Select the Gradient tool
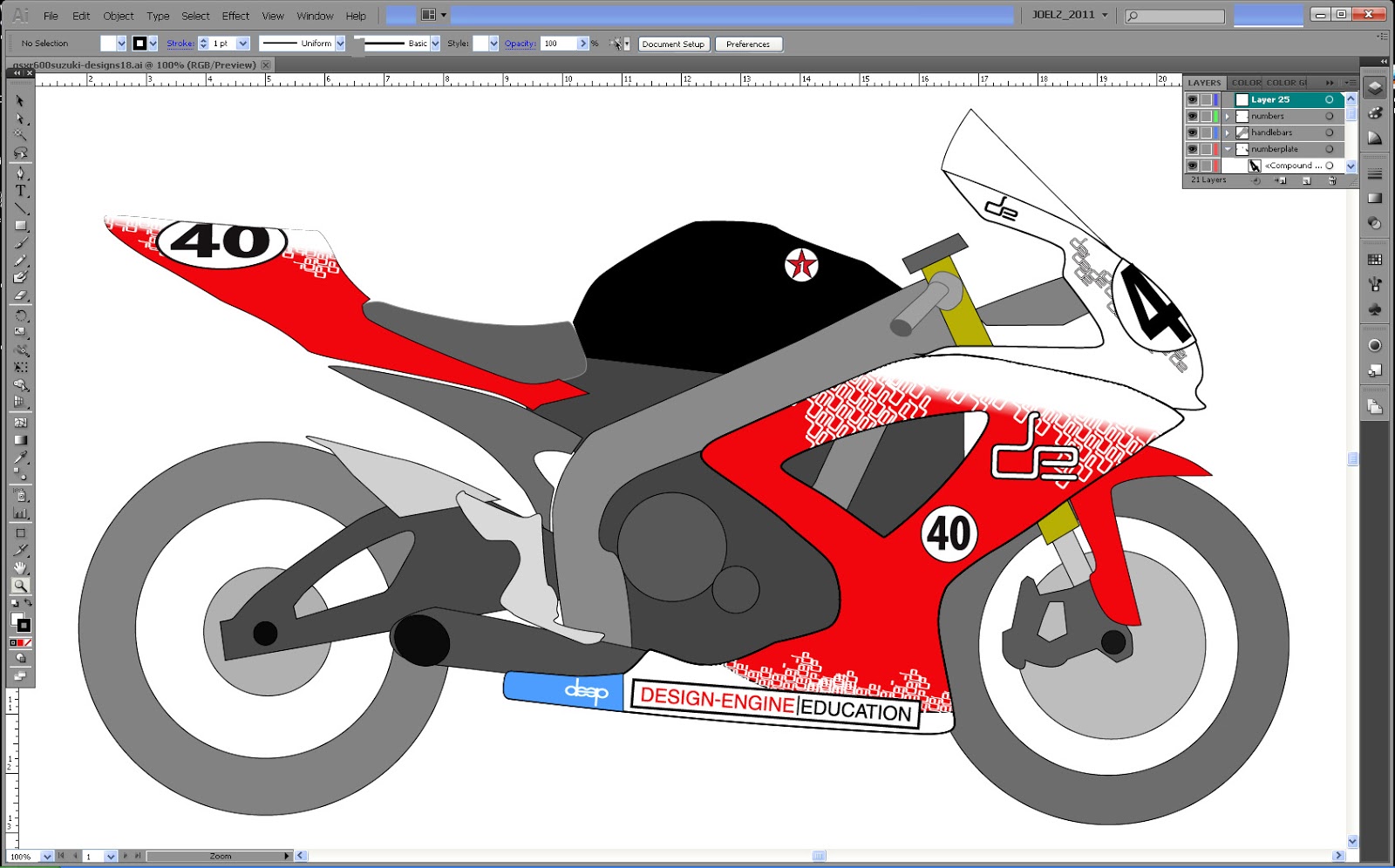The width and height of the screenshot is (1395, 868). pyautogui.click(x=20, y=440)
